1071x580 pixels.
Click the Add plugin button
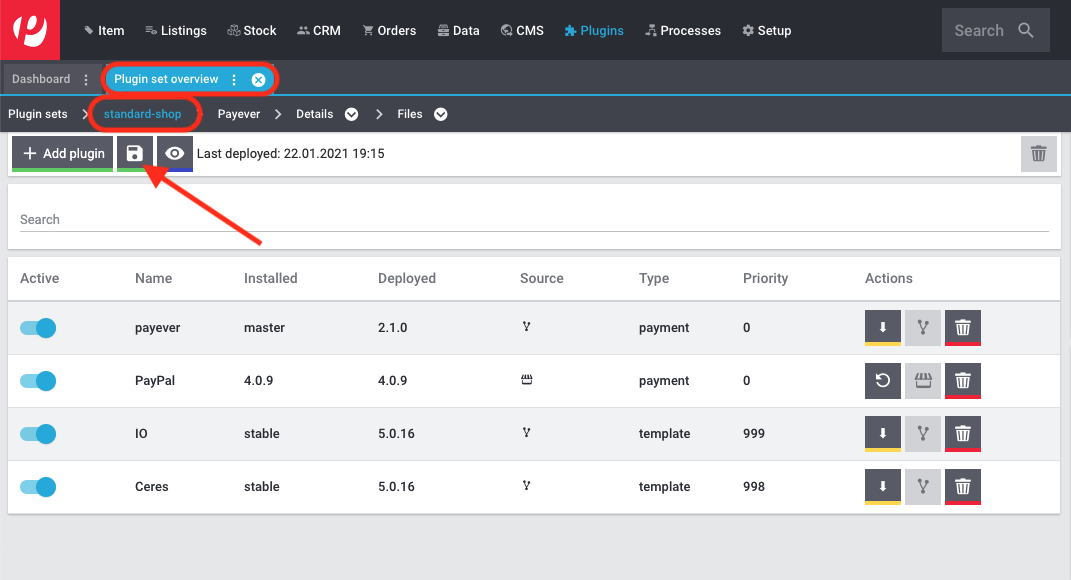pos(62,153)
